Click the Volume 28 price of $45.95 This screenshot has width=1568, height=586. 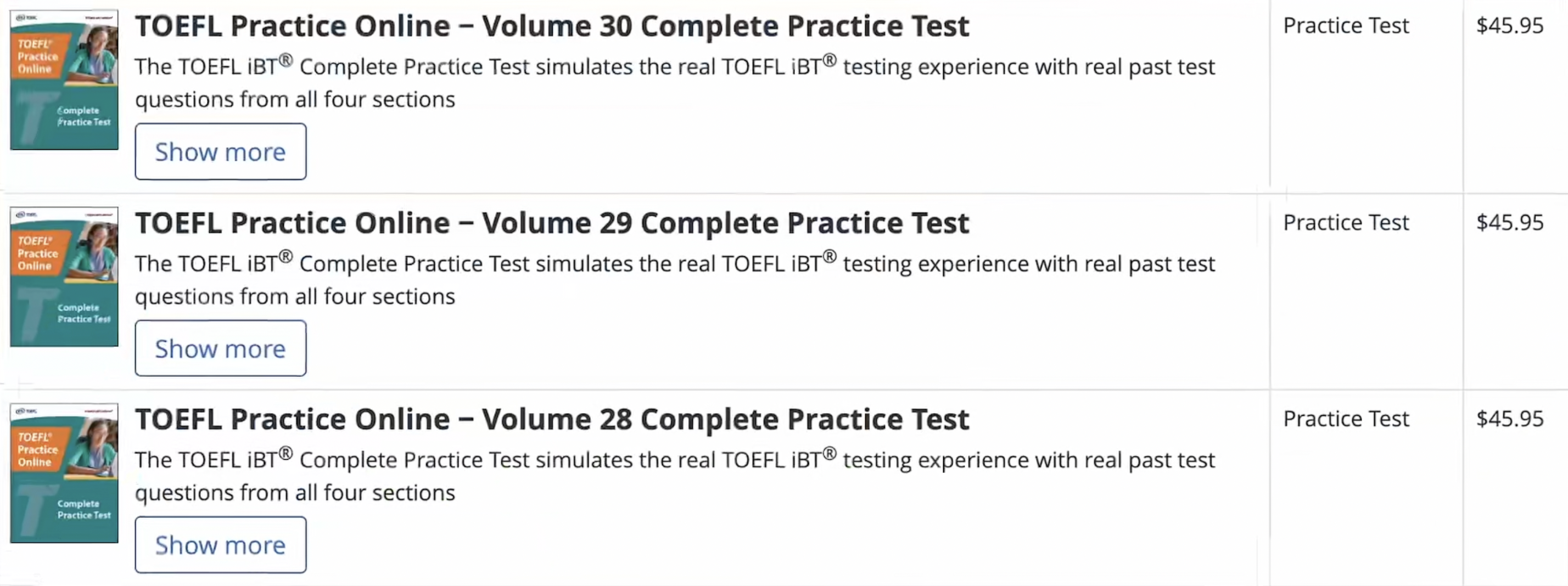point(1510,419)
